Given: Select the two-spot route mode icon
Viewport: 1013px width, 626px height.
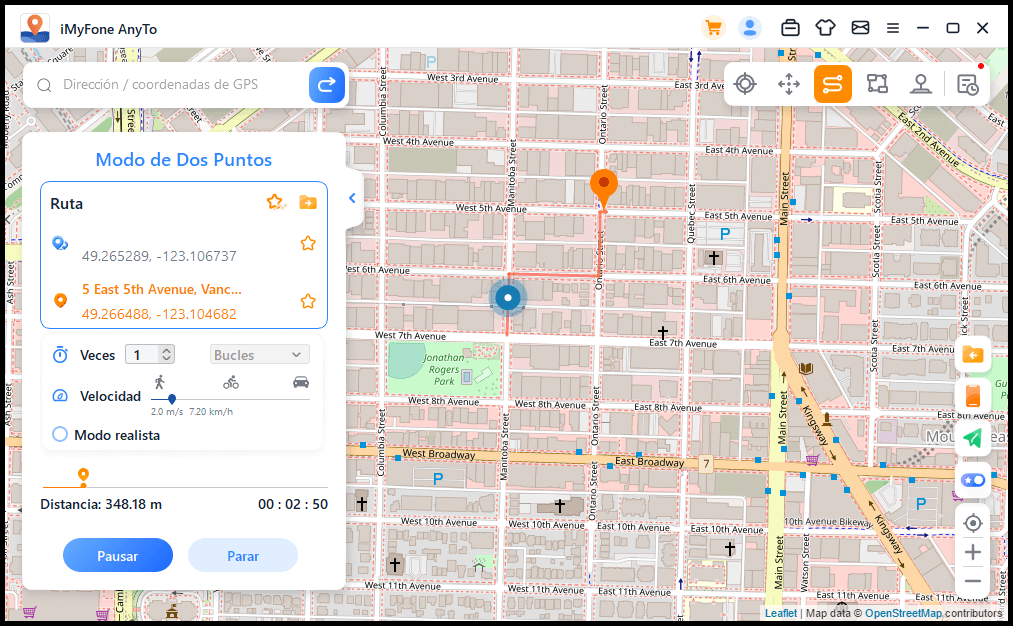Looking at the screenshot, I should [832, 84].
